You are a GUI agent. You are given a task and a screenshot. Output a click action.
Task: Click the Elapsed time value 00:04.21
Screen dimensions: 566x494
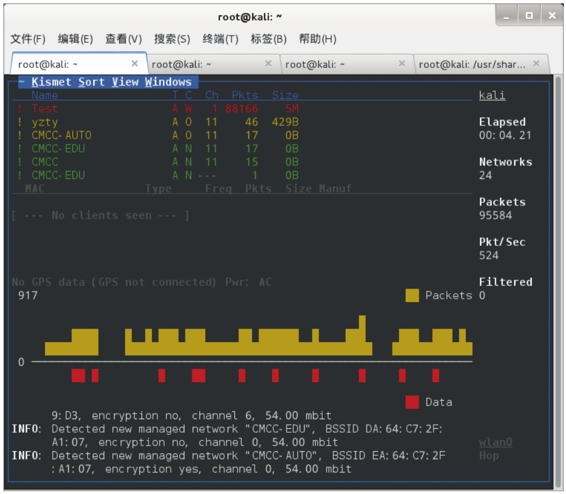coord(505,135)
